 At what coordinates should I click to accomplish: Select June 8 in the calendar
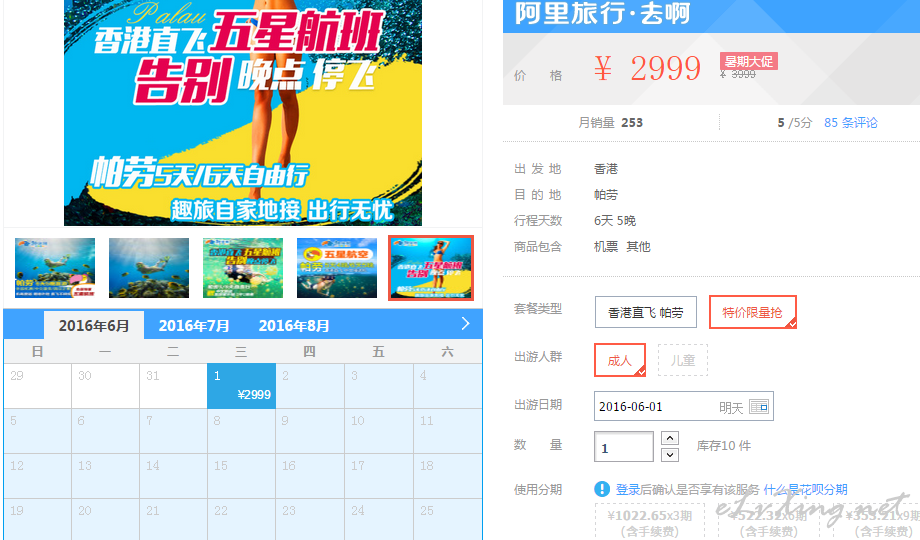[x=242, y=431]
